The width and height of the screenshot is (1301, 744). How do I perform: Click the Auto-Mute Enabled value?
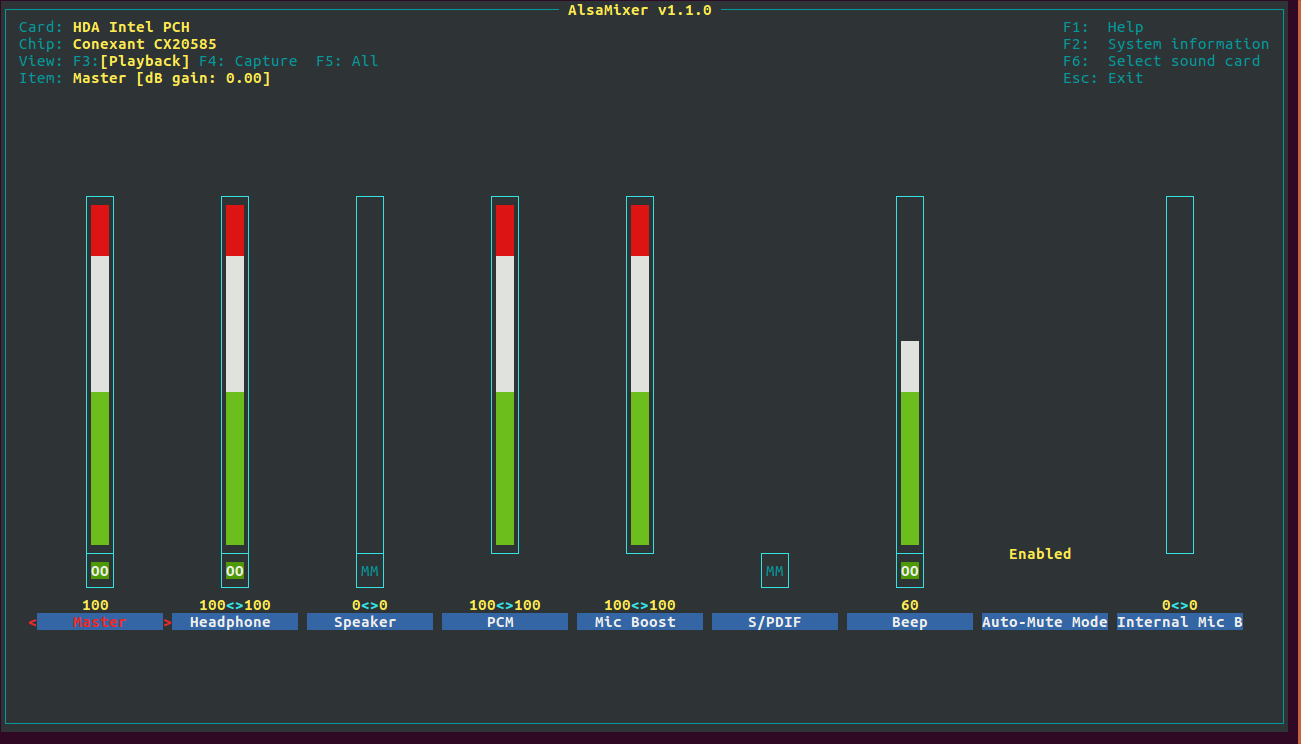pyautogui.click(x=1040, y=554)
